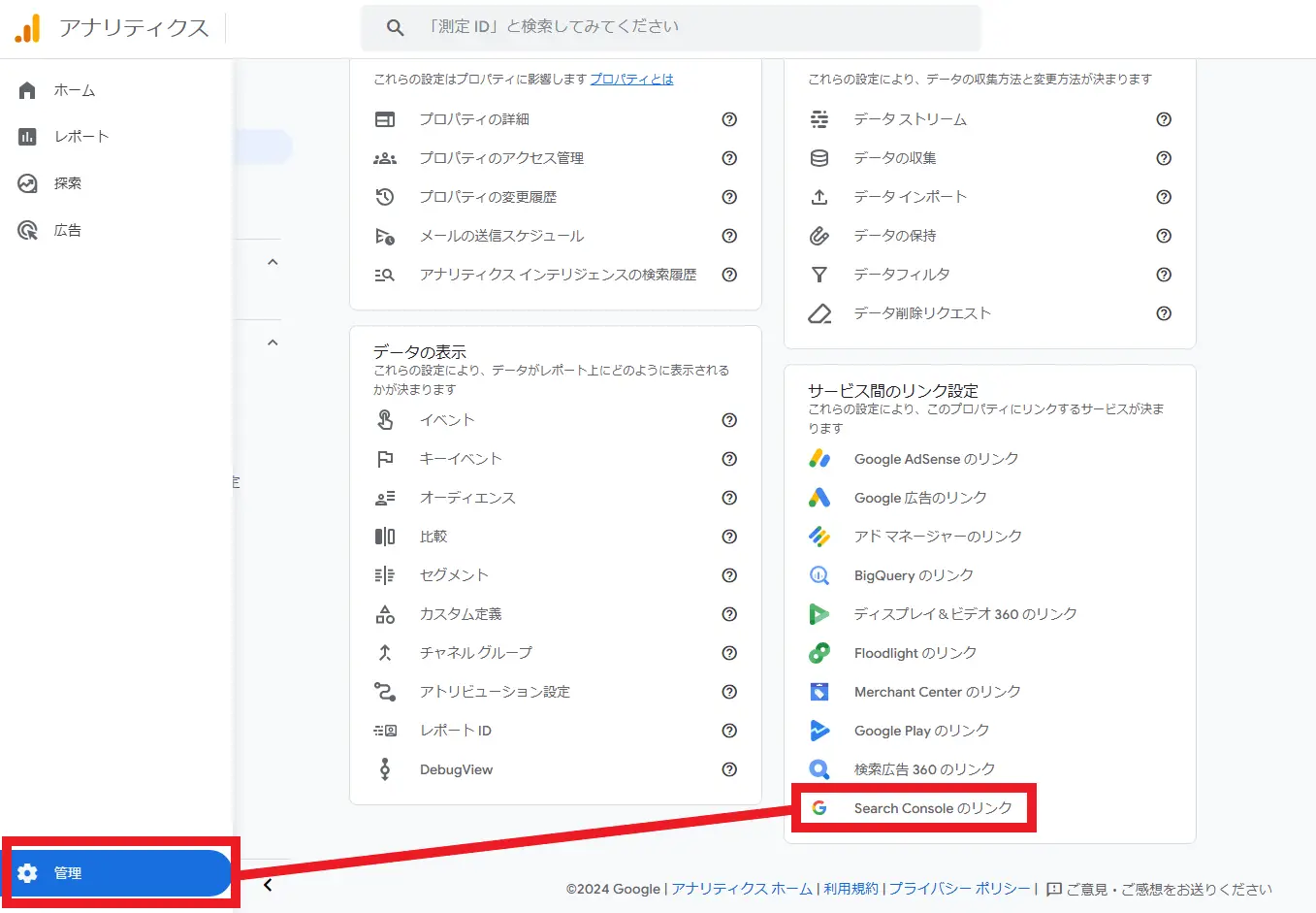Click the データの保持 paperclip icon

(x=819, y=236)
